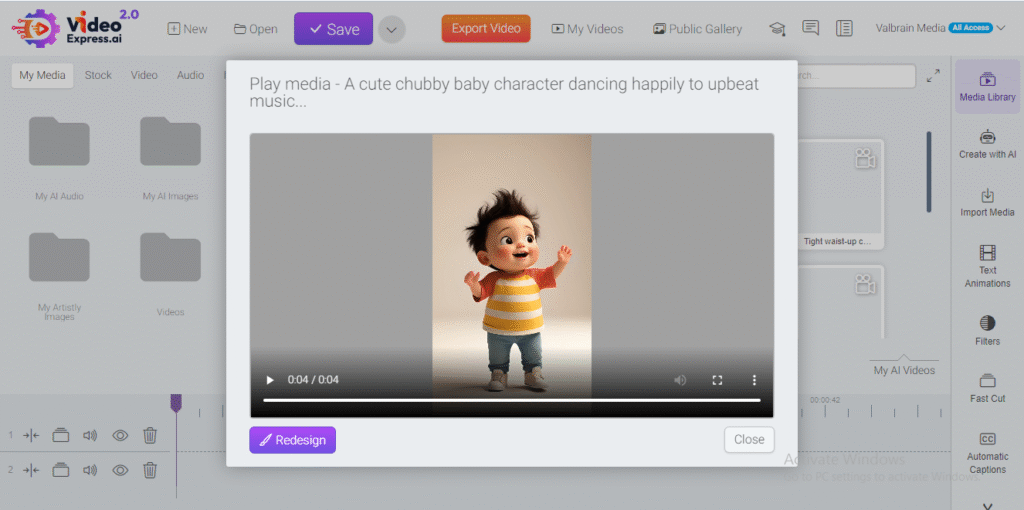Delete track 1 with trash icon
Screen dimensions: 1024x510
tap(150, 435)
